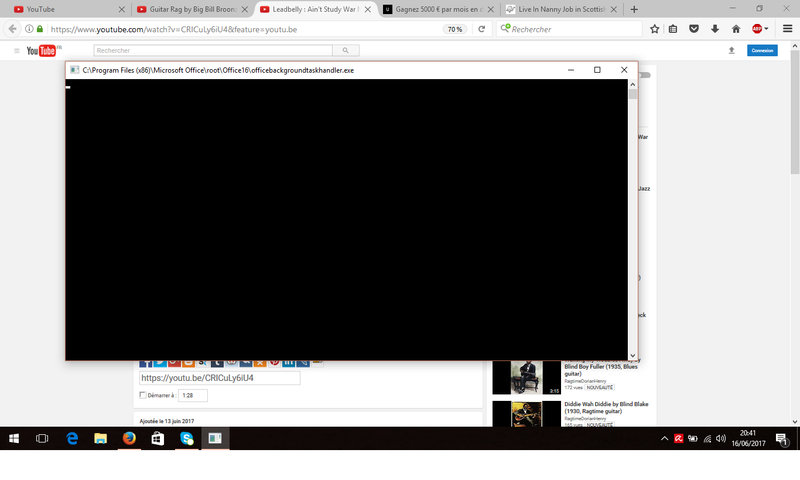Open Skype from taskbar
This screenshot has height=480, width=800.
tap(187, 438)
